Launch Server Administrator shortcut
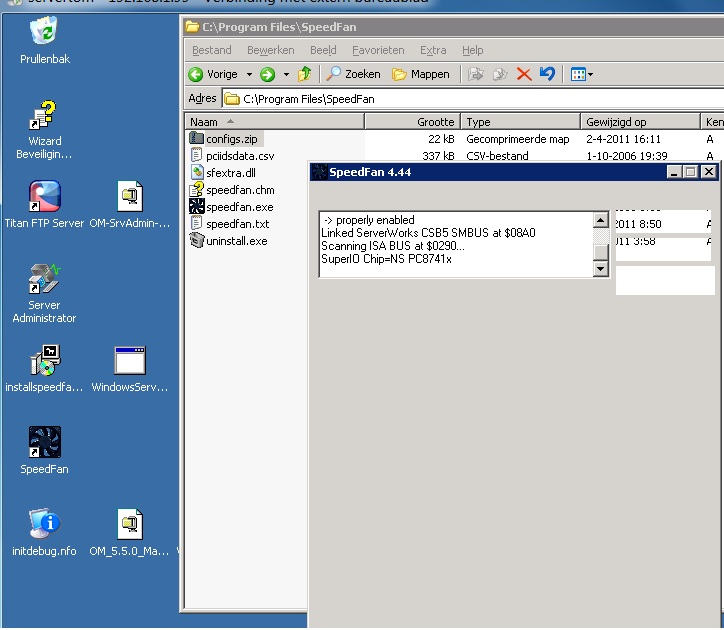Viewport: 724px width, 630px height. (44, 293)
